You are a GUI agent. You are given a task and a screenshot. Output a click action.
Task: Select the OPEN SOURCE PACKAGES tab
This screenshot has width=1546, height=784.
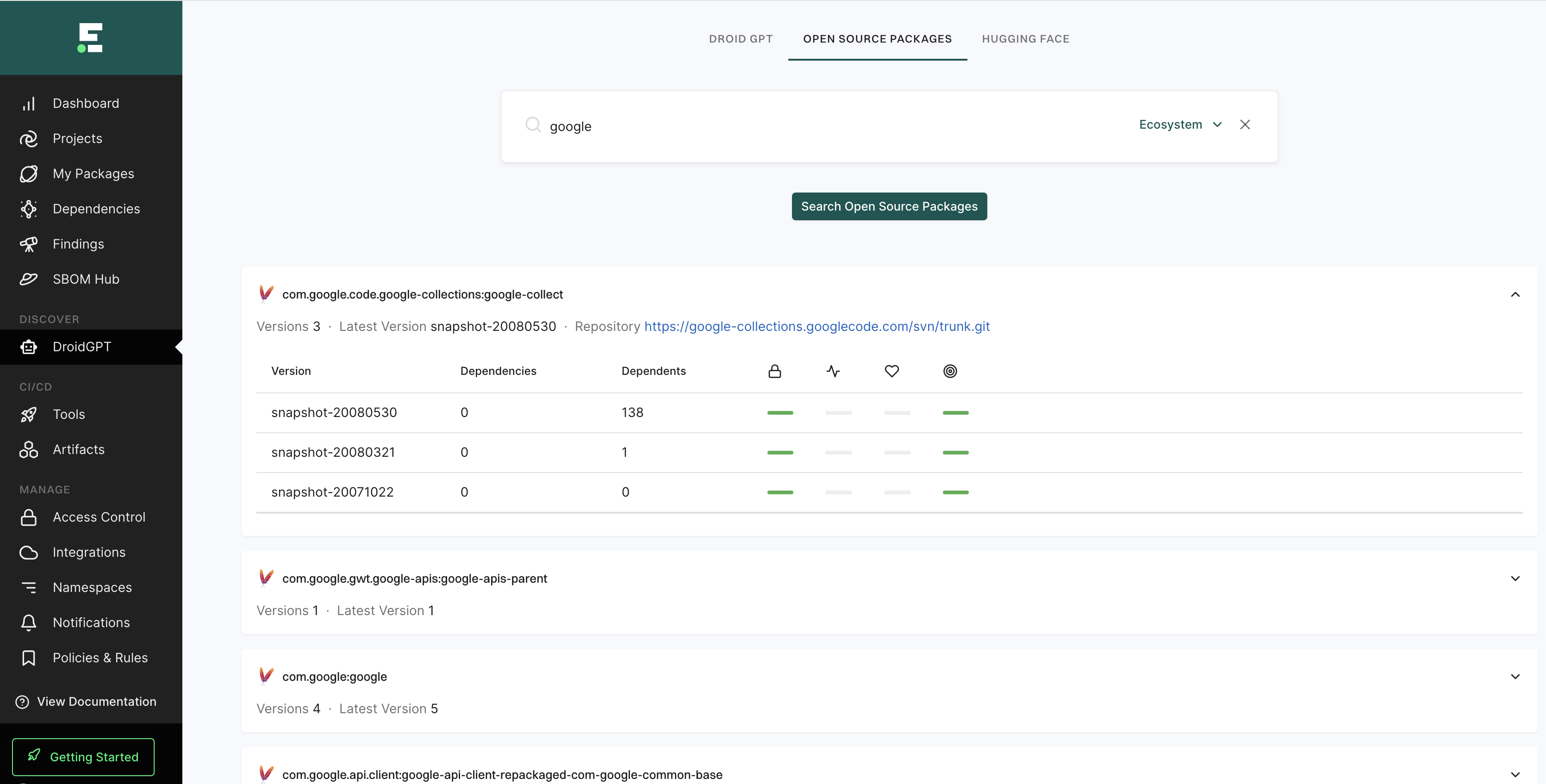878,39
